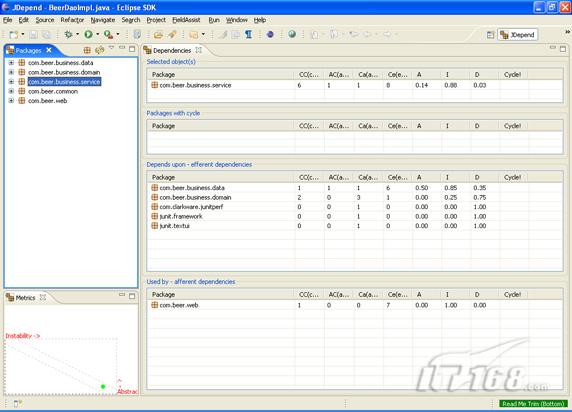Toggle the pencil mark occurrences icon
Image resolution: width=572 pixels, height=412 pixels.
[x=223, y=35]
